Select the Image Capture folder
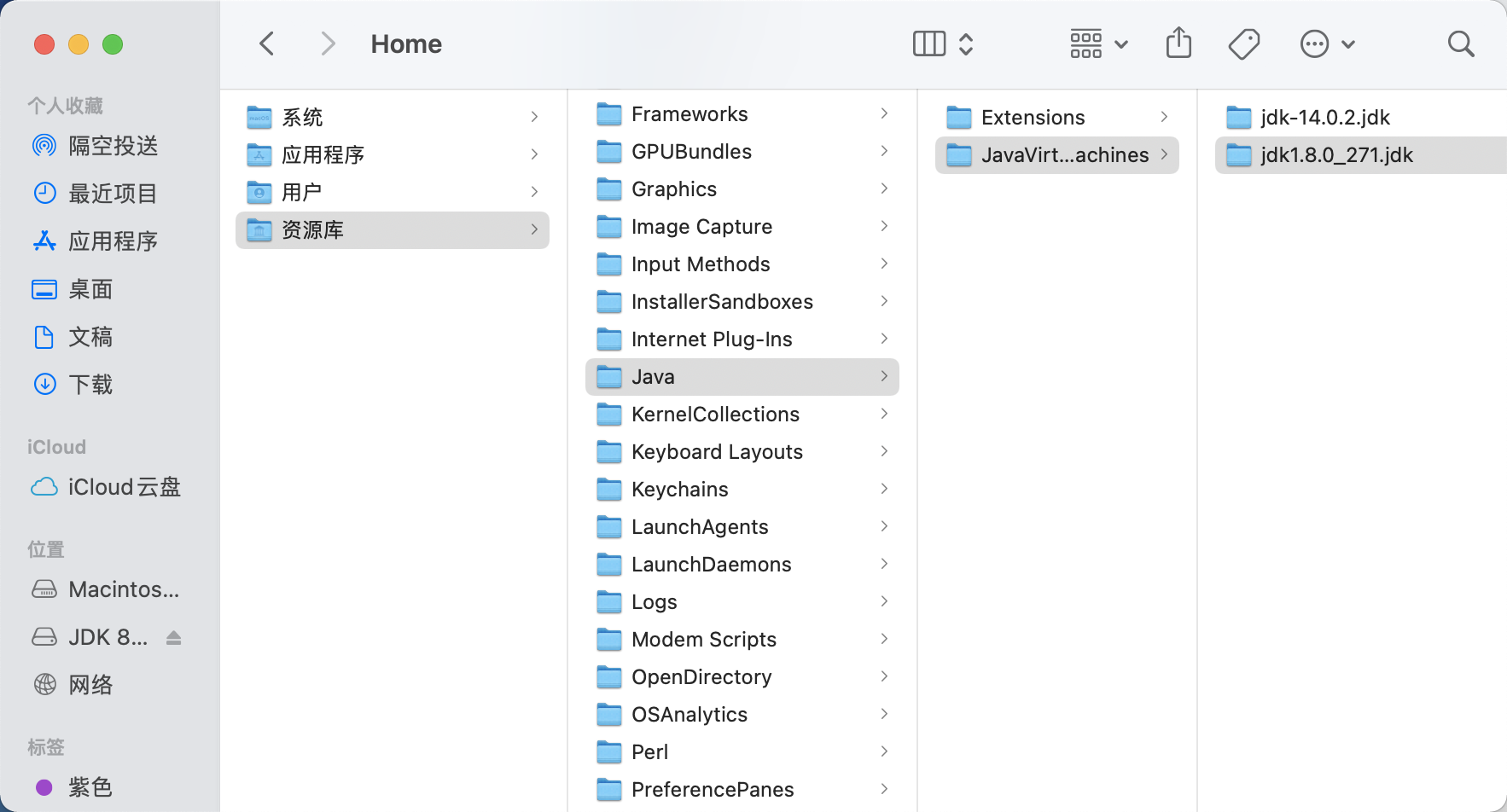This screenshot has height=812, width=1507. pyautogui.click(x=742, y=226)
